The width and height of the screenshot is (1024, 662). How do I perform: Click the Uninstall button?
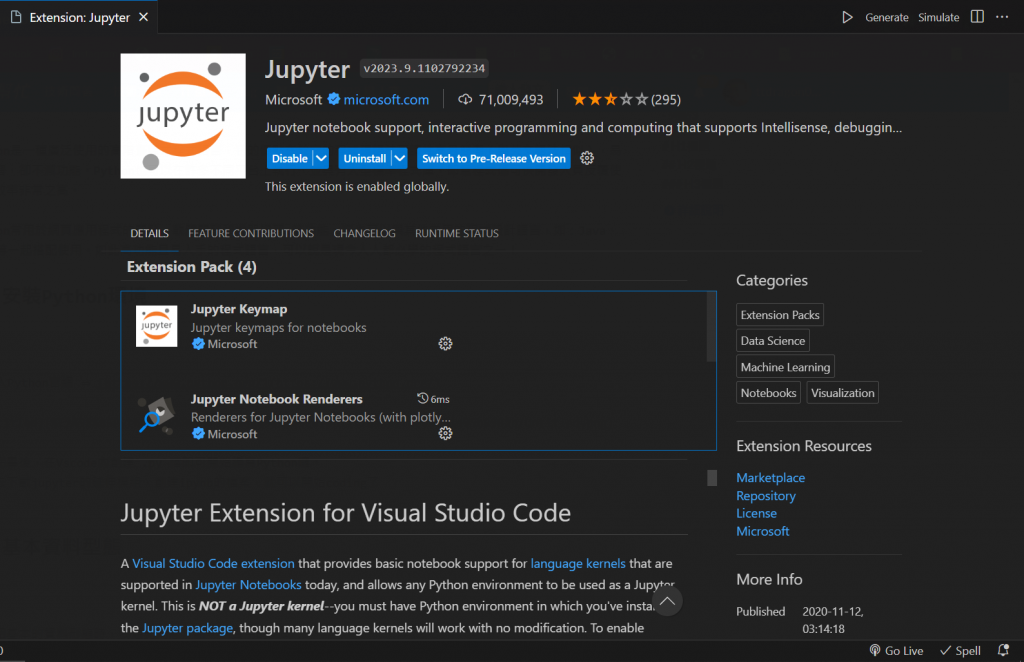tap(364, 159)
